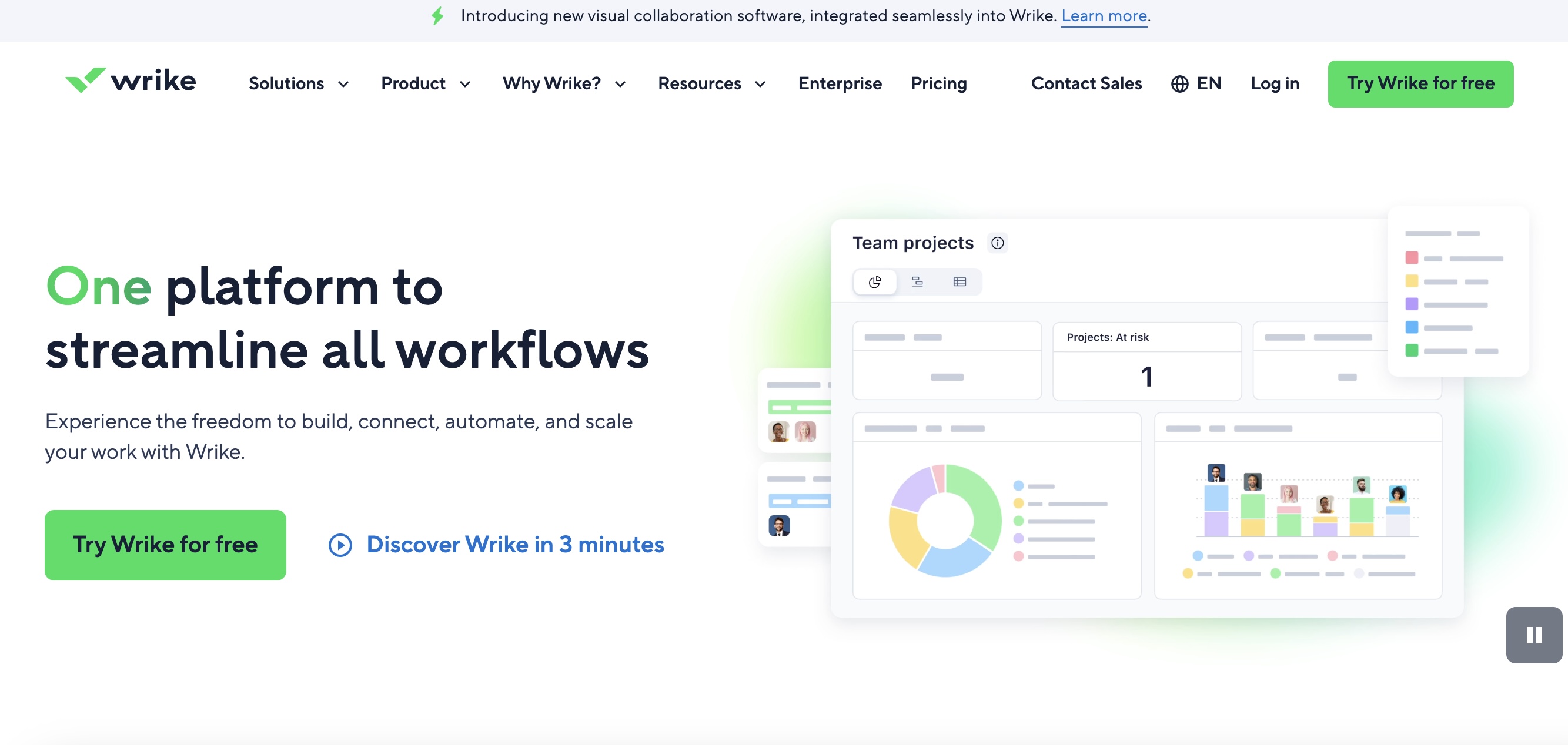Click the blue legend swatch in side panel
The height and width of the screenshot is (745, 1568).
pyautogui.click(x=1411, y=327)
